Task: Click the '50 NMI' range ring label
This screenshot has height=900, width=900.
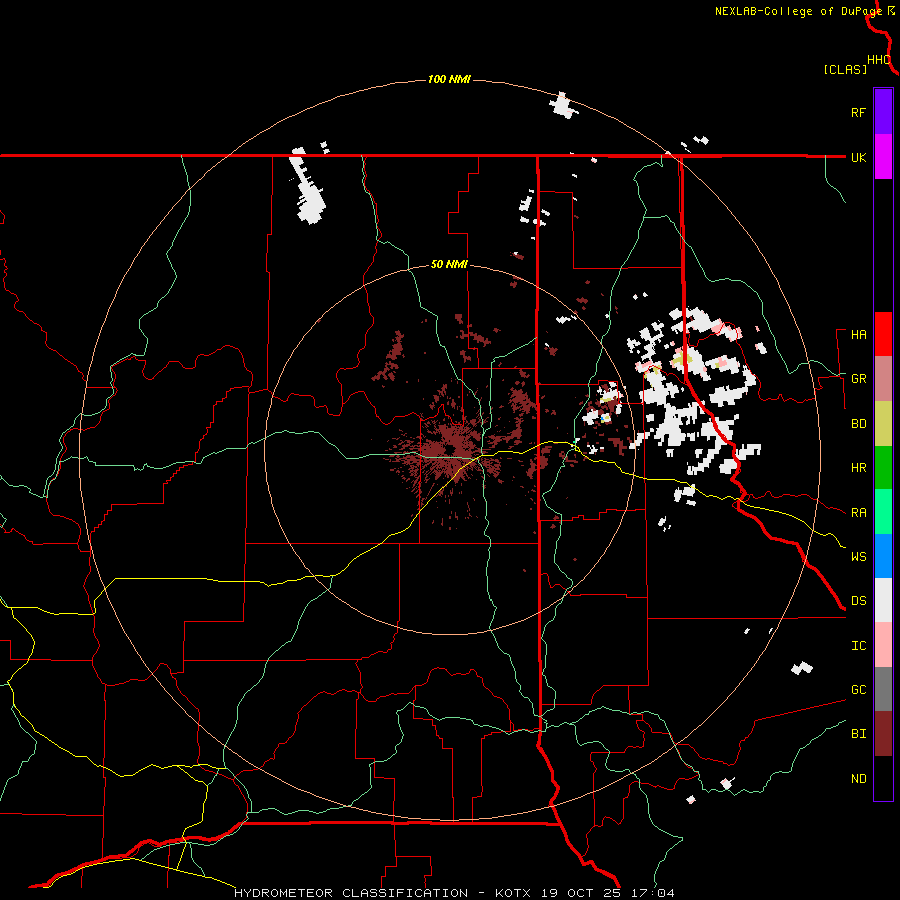Action: pyautogui.click(x=449, y=264)
